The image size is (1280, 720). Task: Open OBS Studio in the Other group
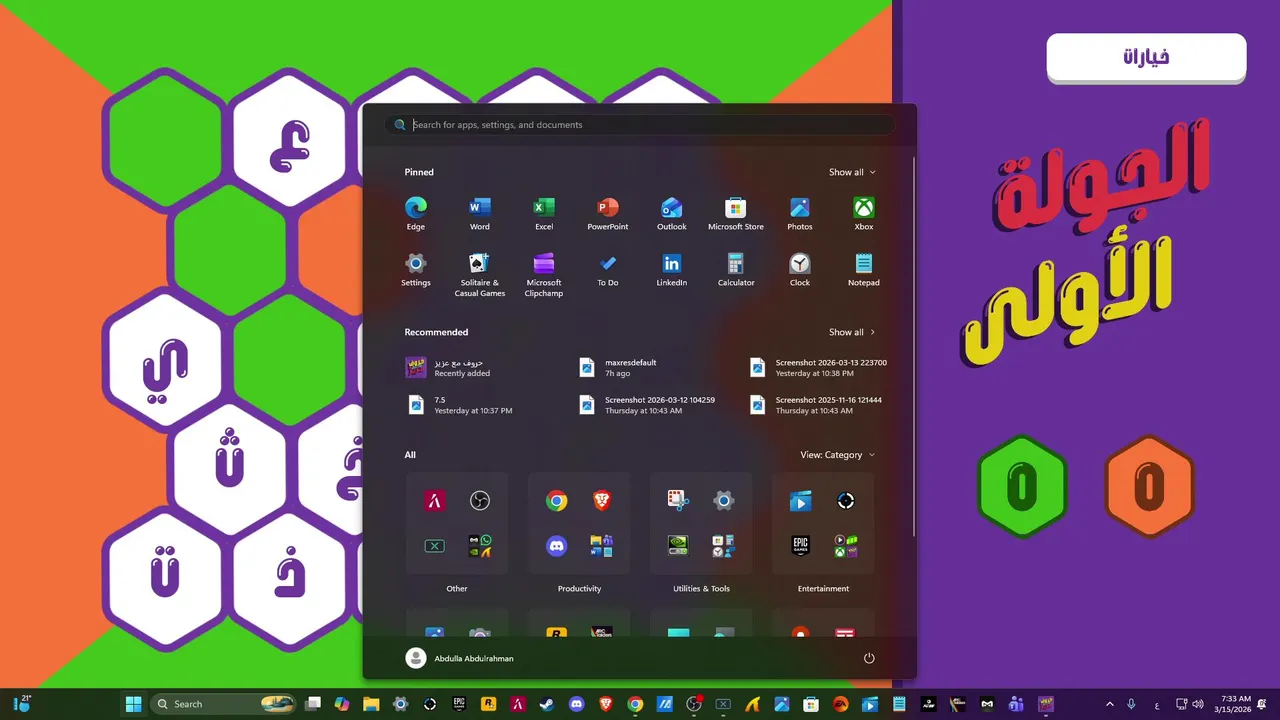480,501
